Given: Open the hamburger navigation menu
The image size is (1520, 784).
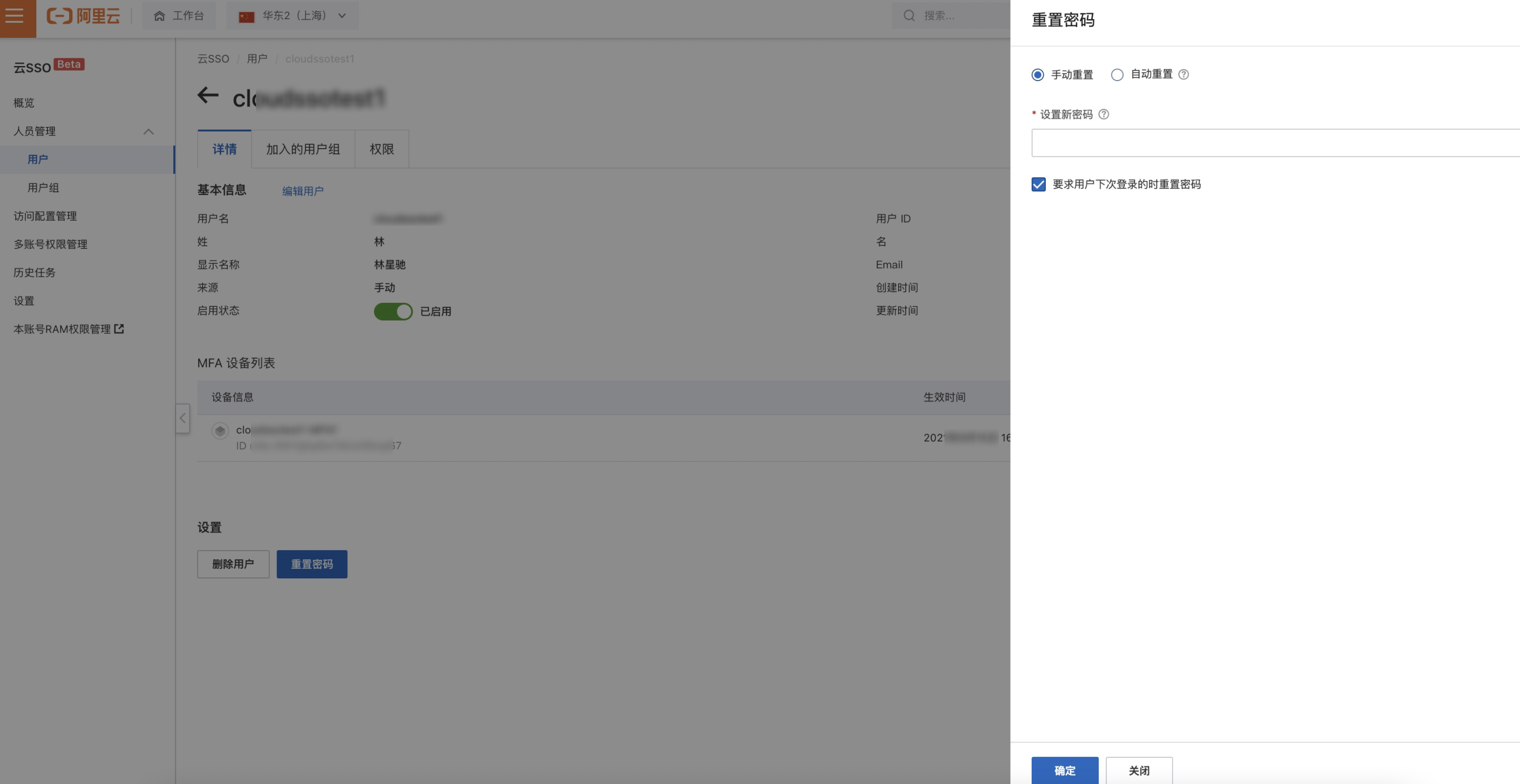Looking at the screenshot, I should point(15,16).
